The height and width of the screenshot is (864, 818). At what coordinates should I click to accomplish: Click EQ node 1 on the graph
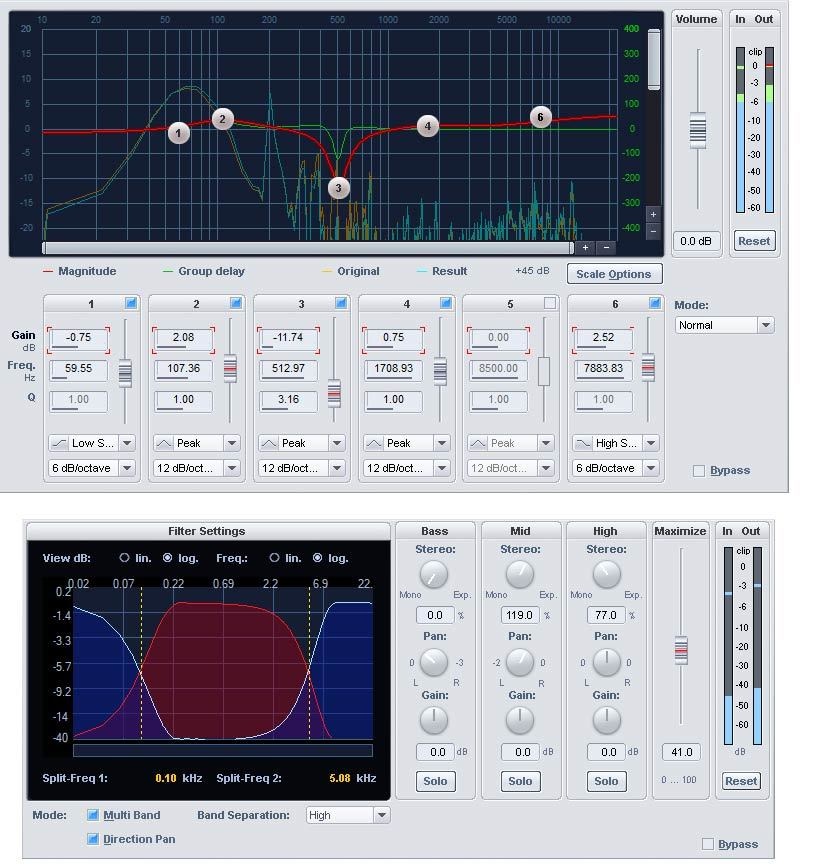pos(179,133)
